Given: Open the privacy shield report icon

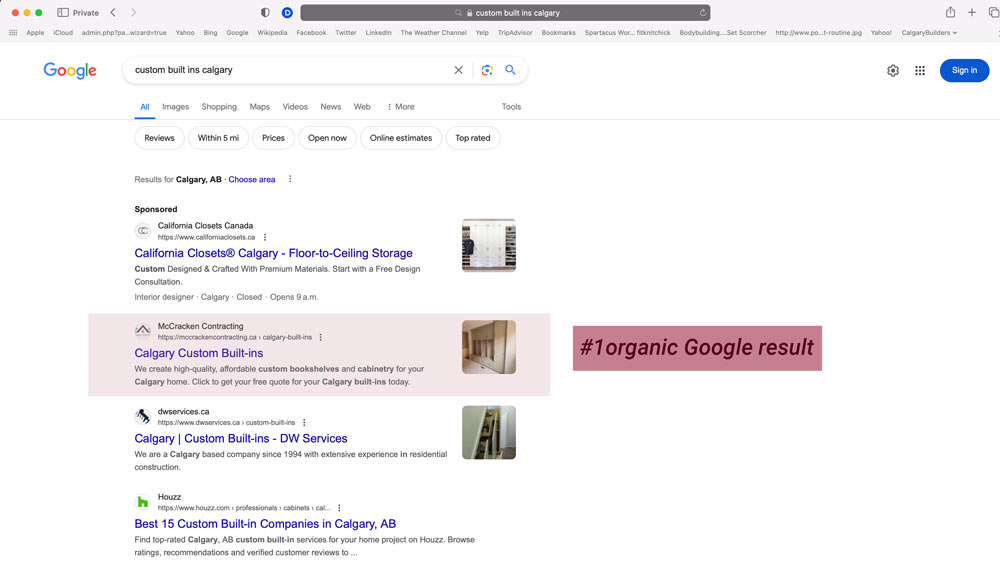Looking at the screenshot, I should (265, 12).
